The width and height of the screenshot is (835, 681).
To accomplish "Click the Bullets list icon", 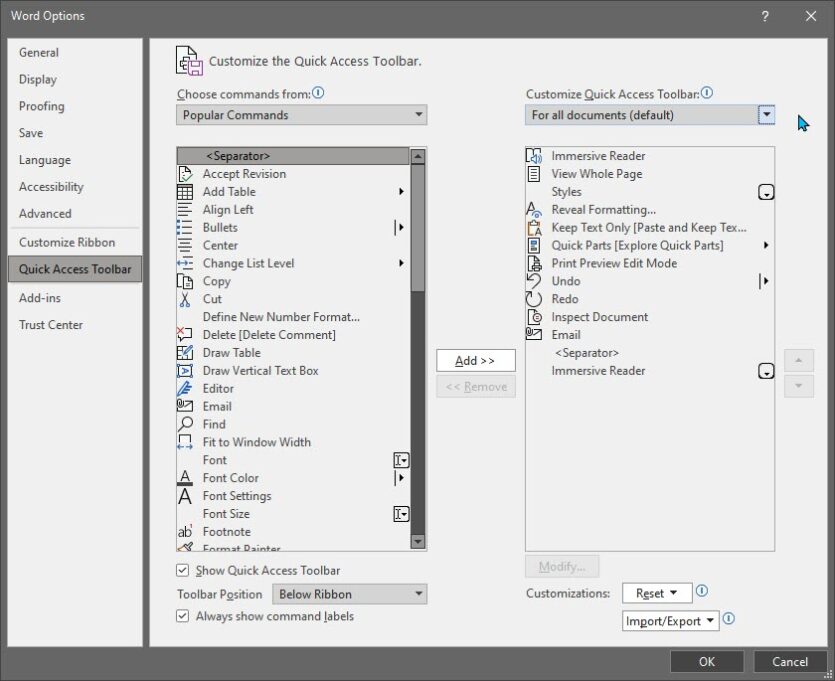I will (x=185, y=228).
